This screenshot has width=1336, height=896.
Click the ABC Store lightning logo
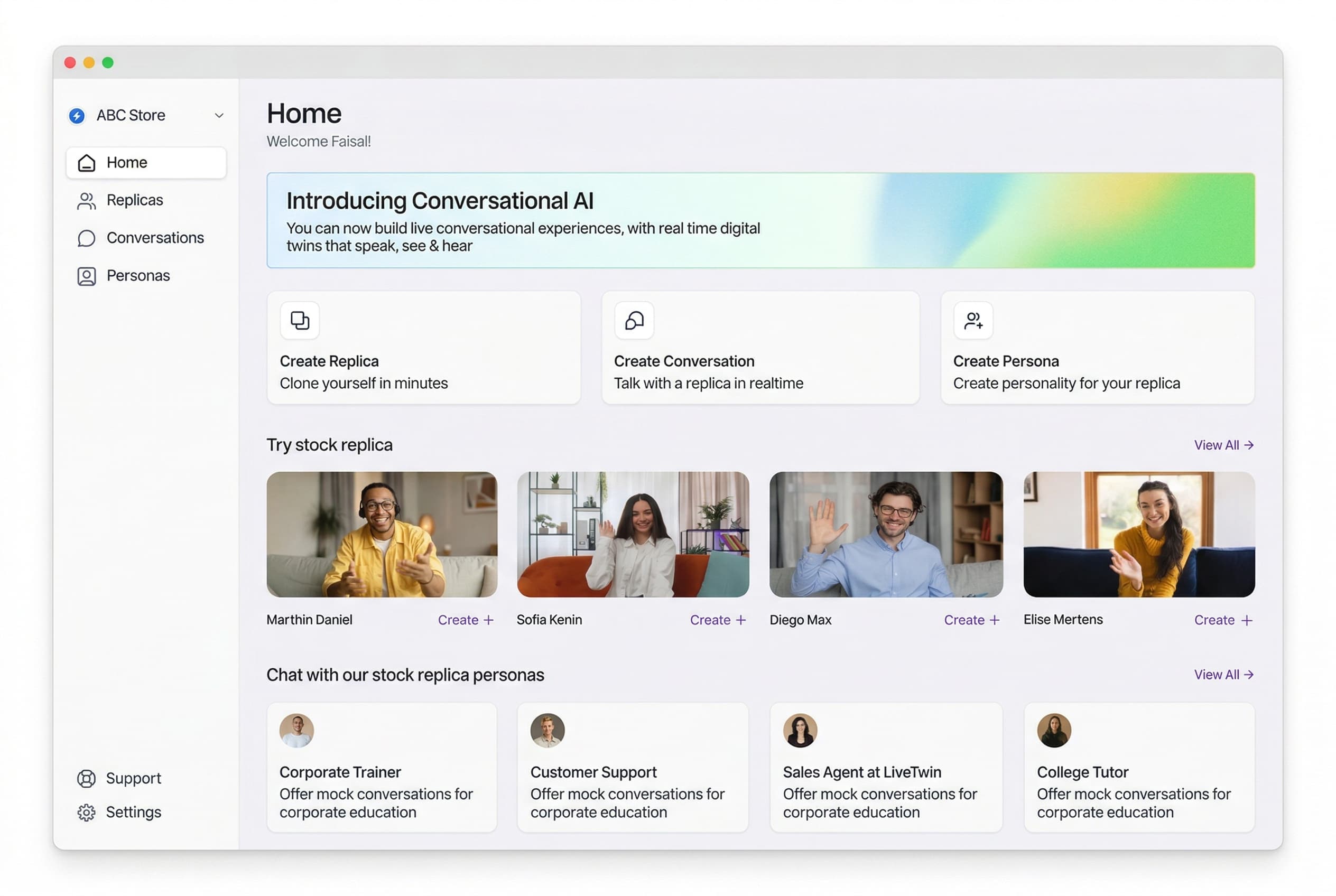point(77,116)
